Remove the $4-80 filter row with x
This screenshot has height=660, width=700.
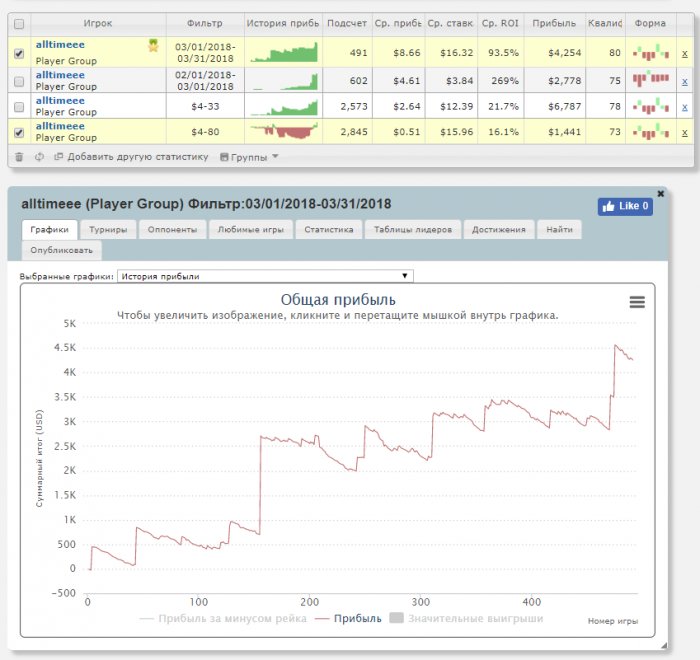pos(684,131)
